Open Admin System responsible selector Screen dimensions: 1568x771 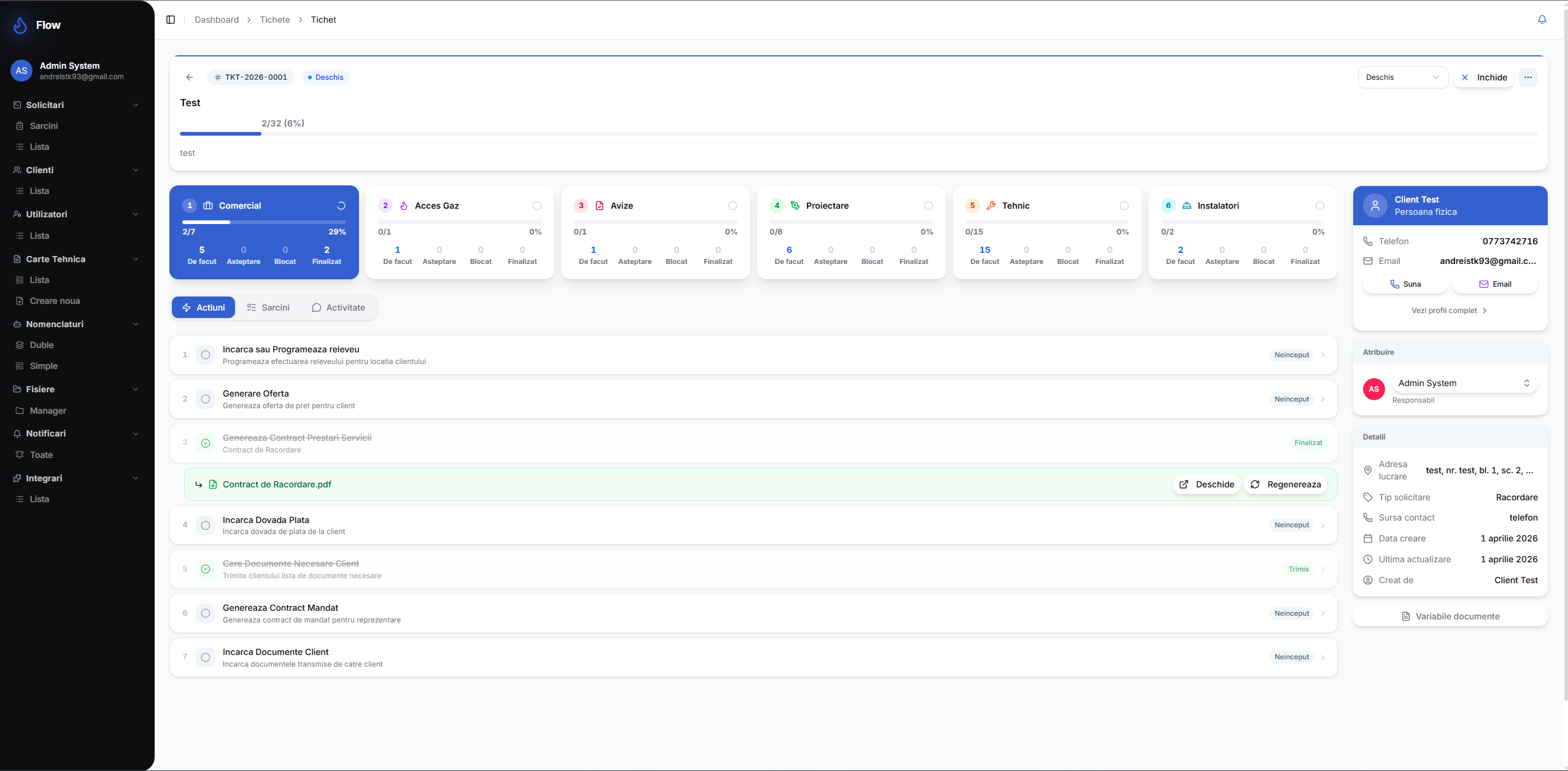point(1464,383)
